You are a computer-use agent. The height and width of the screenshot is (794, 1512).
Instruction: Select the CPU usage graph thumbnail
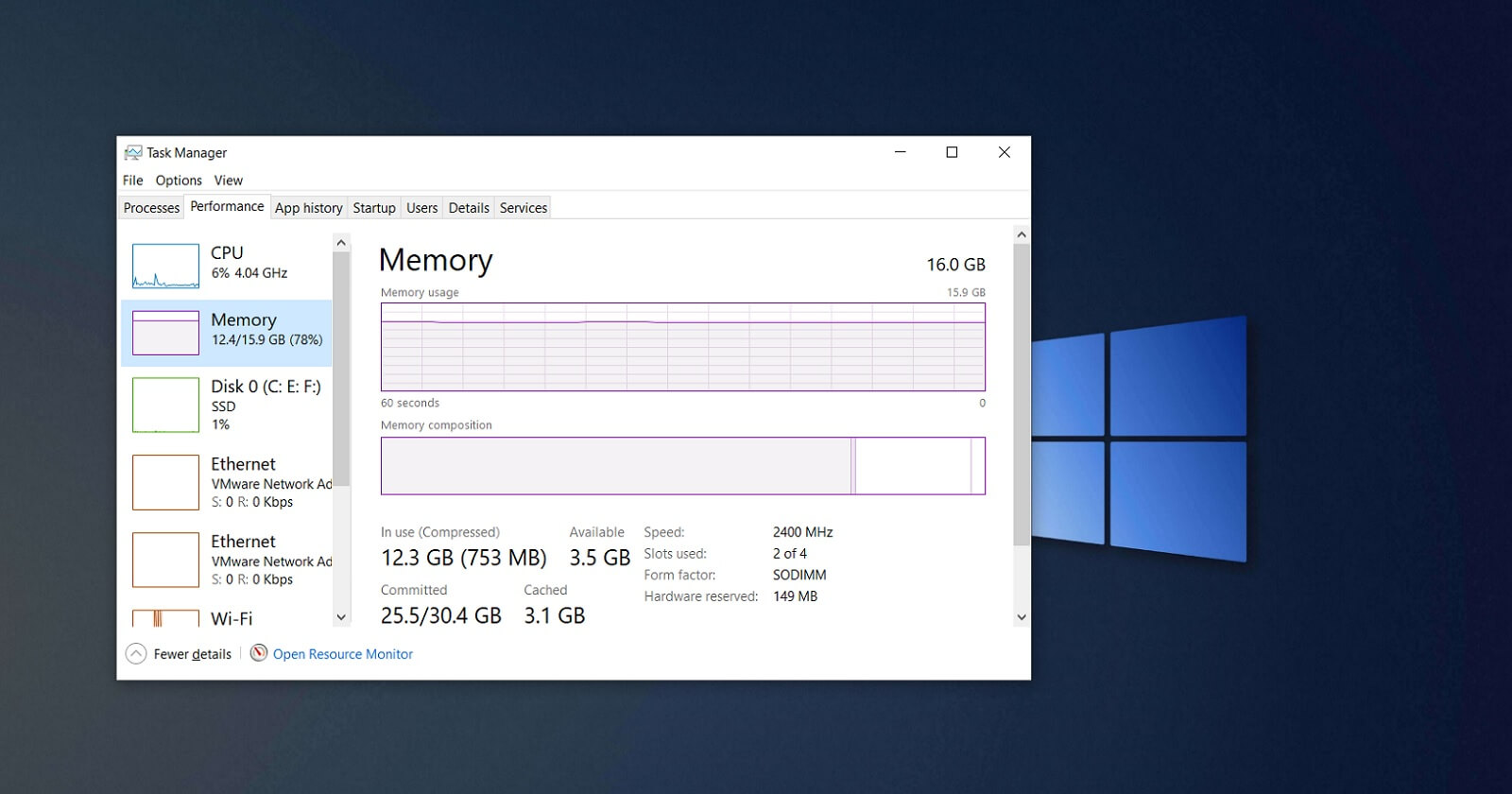coord(165,266)
